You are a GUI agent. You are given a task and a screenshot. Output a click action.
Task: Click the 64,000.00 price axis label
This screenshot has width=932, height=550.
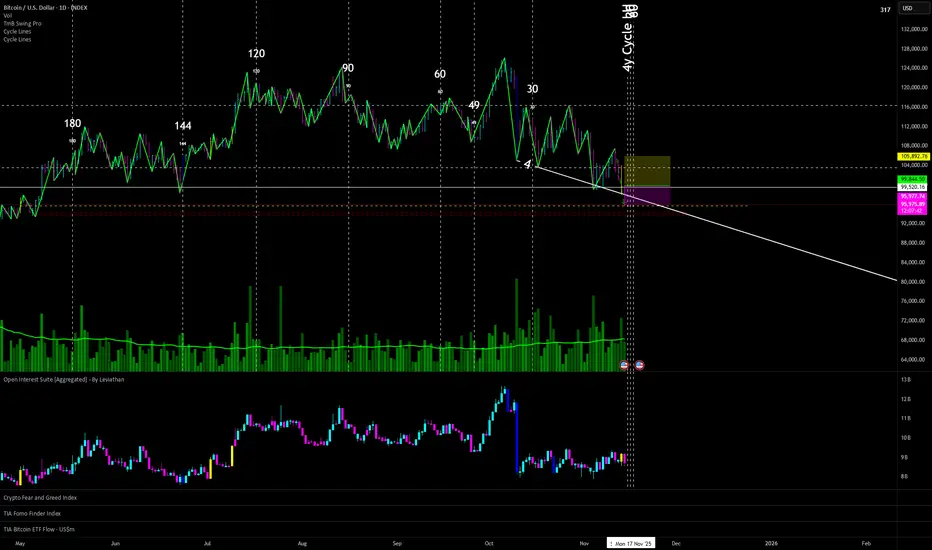(914, 360)
